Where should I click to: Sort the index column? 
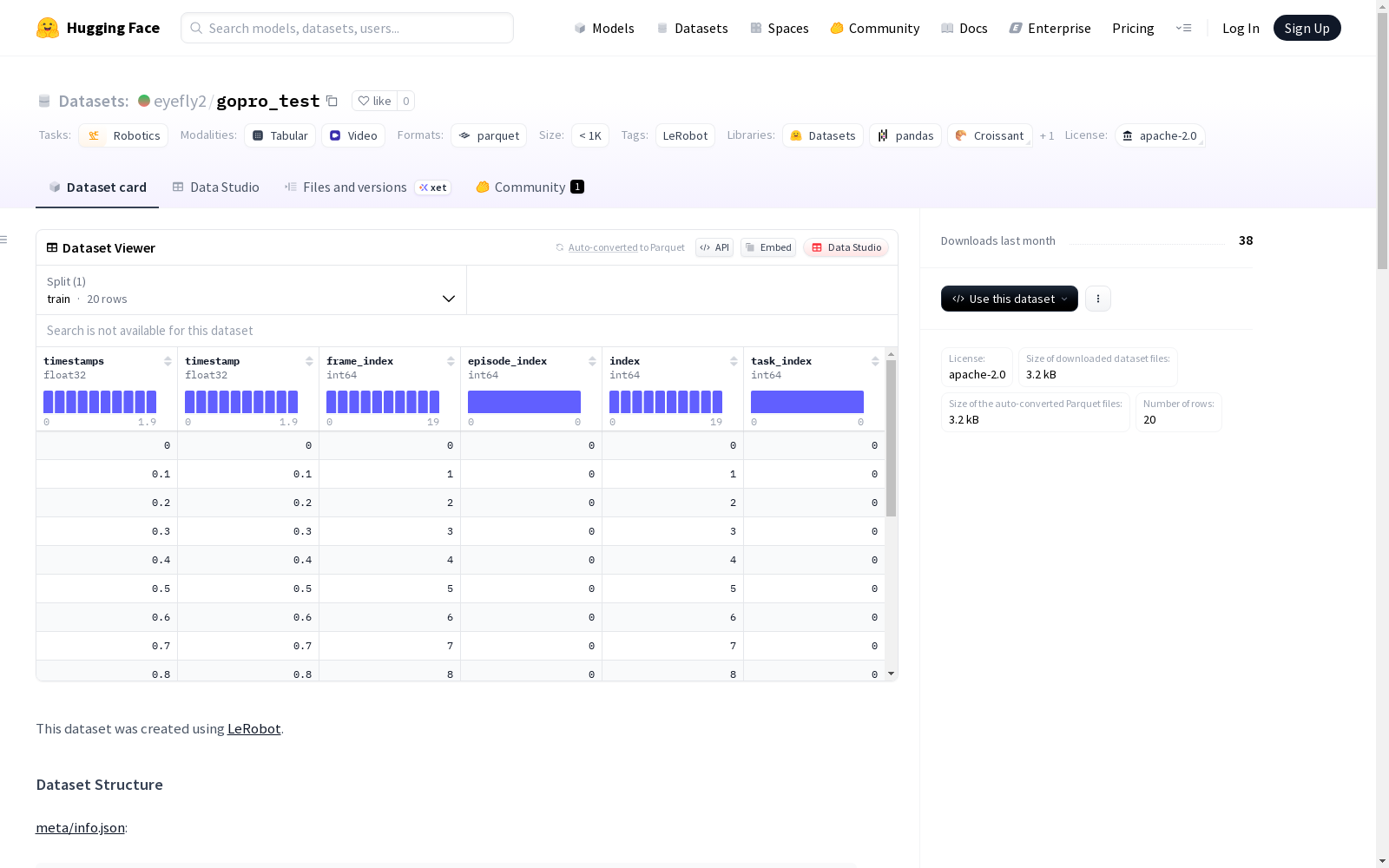[x=734, y=361]
